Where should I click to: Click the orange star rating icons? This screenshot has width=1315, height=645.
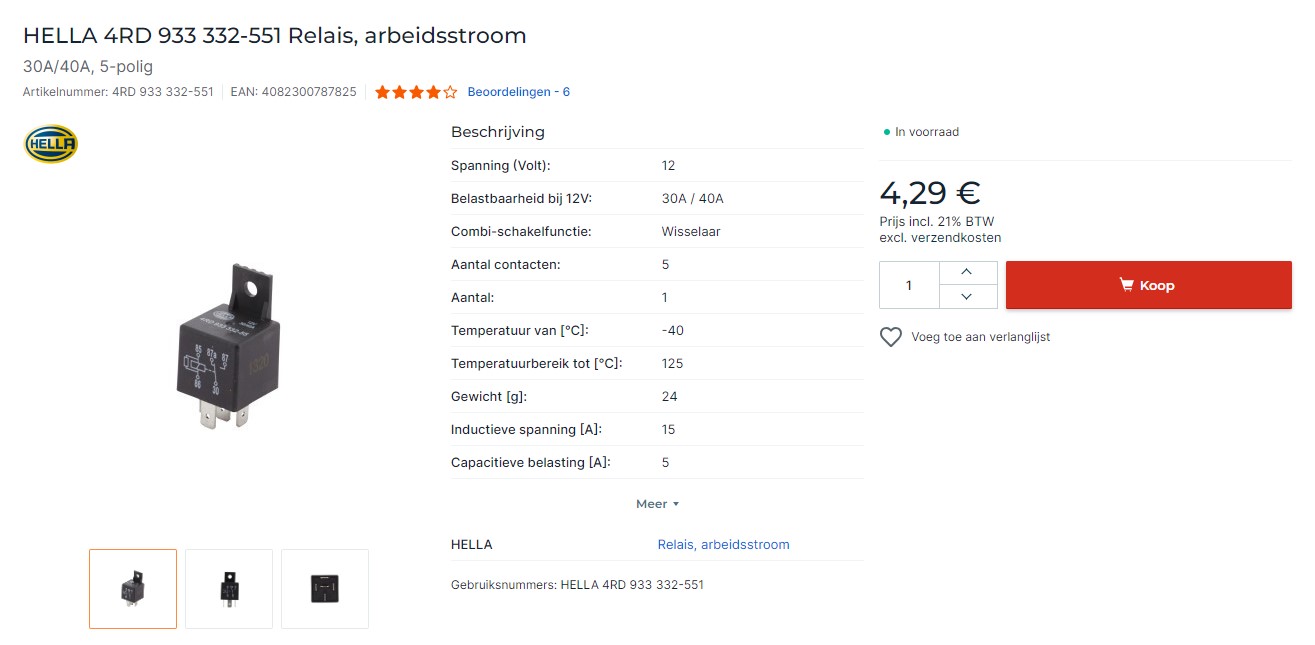(x=416, y=92)
